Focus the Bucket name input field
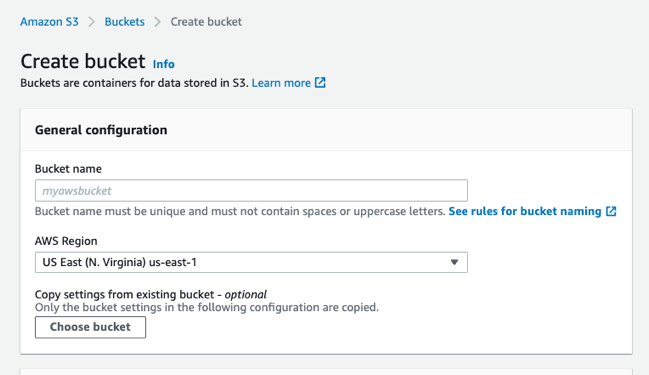Image resolution: width=649 pixels, height=375 pixels. (x=251, y=191)
